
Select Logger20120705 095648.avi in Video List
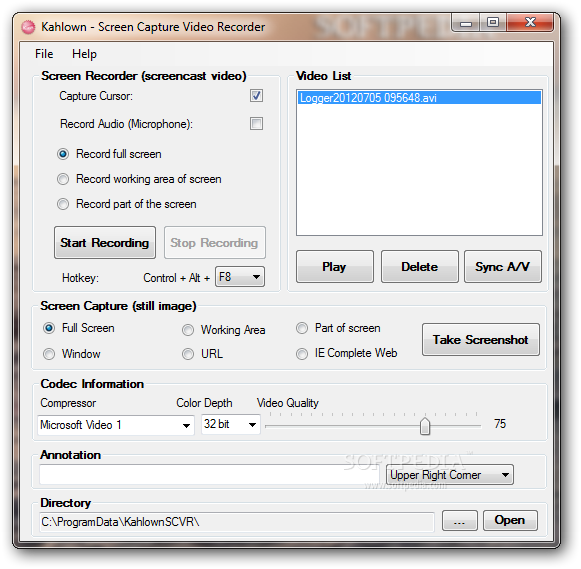click(x=419, y=98)
